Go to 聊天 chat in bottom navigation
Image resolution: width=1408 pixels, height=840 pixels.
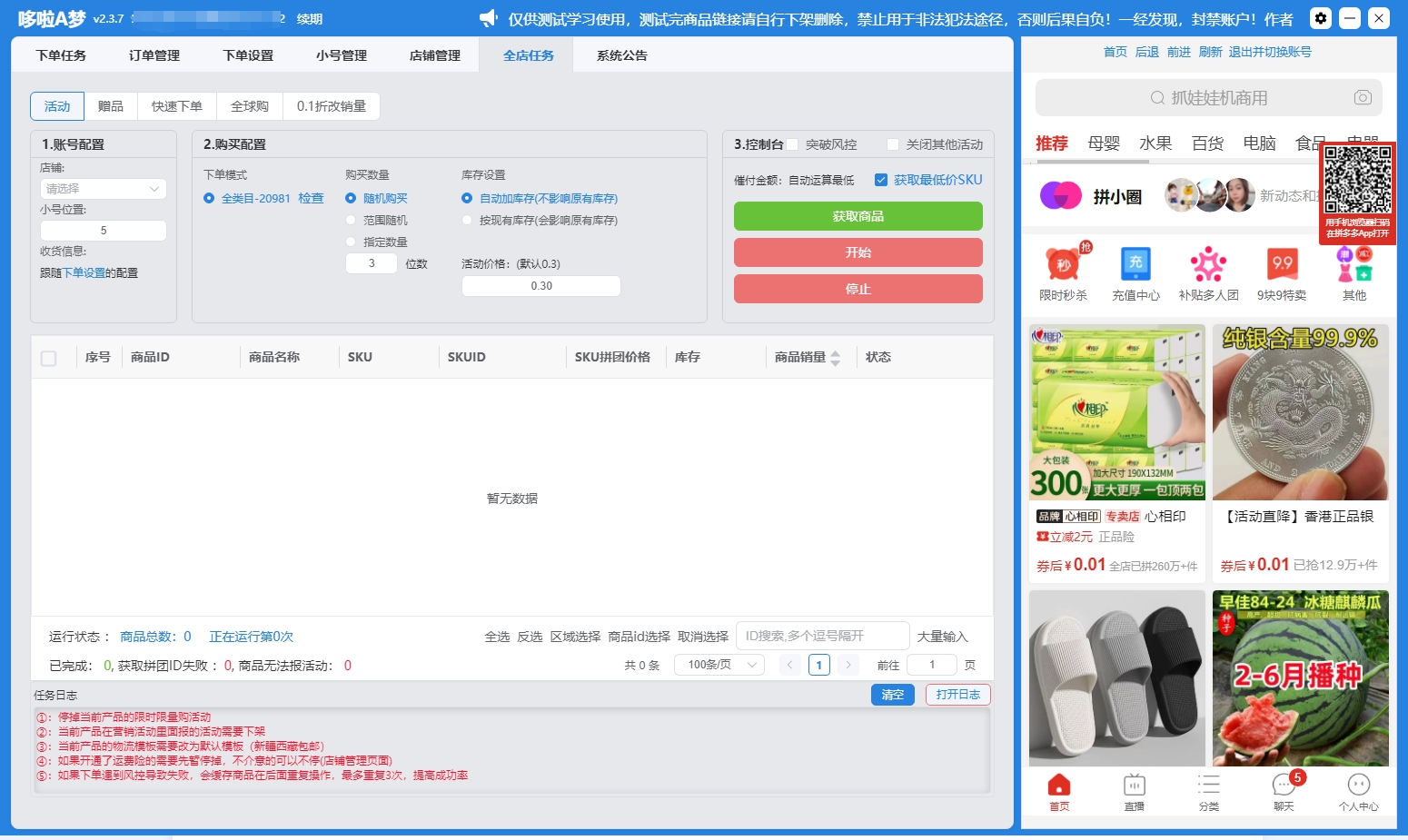[1283, 790]
